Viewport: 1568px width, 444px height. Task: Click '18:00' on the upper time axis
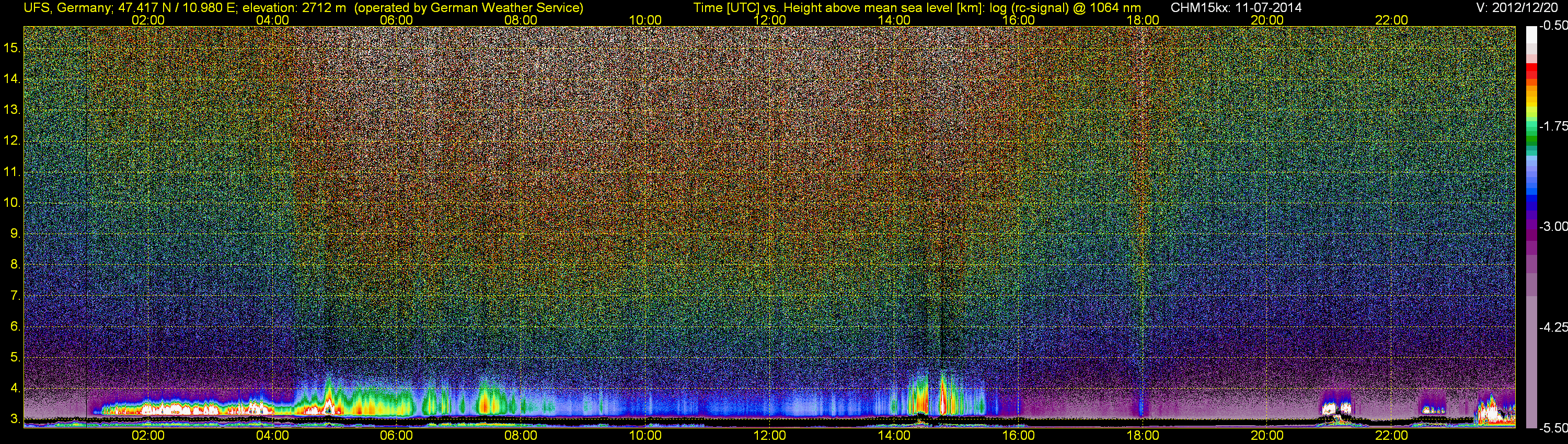point(1143,20)
